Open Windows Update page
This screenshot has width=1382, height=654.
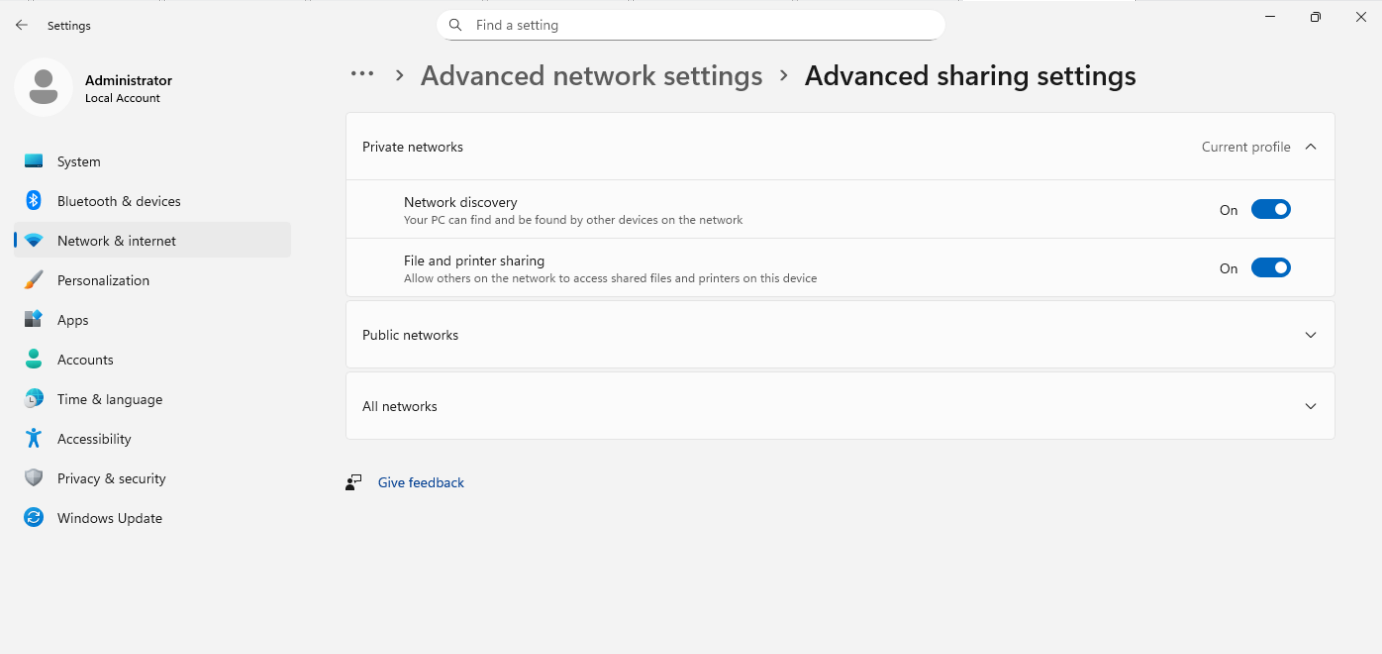point(152,518)
